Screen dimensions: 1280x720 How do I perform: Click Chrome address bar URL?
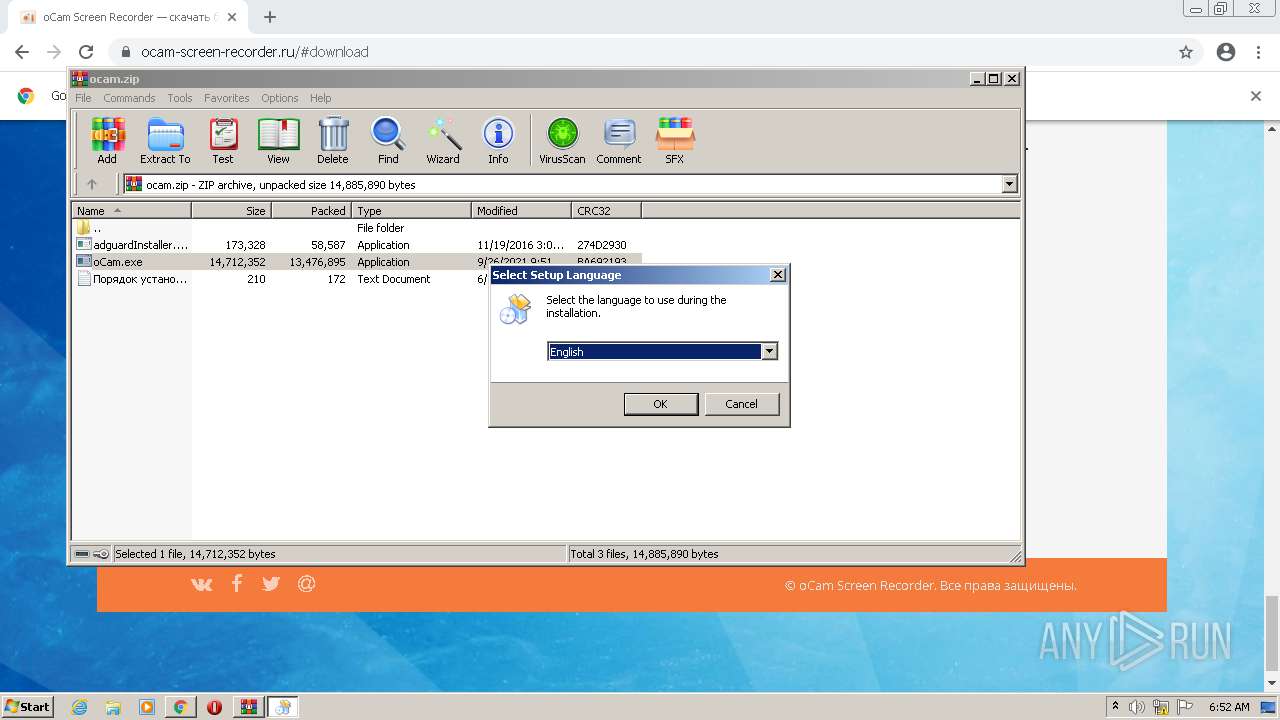coord(255,52)
